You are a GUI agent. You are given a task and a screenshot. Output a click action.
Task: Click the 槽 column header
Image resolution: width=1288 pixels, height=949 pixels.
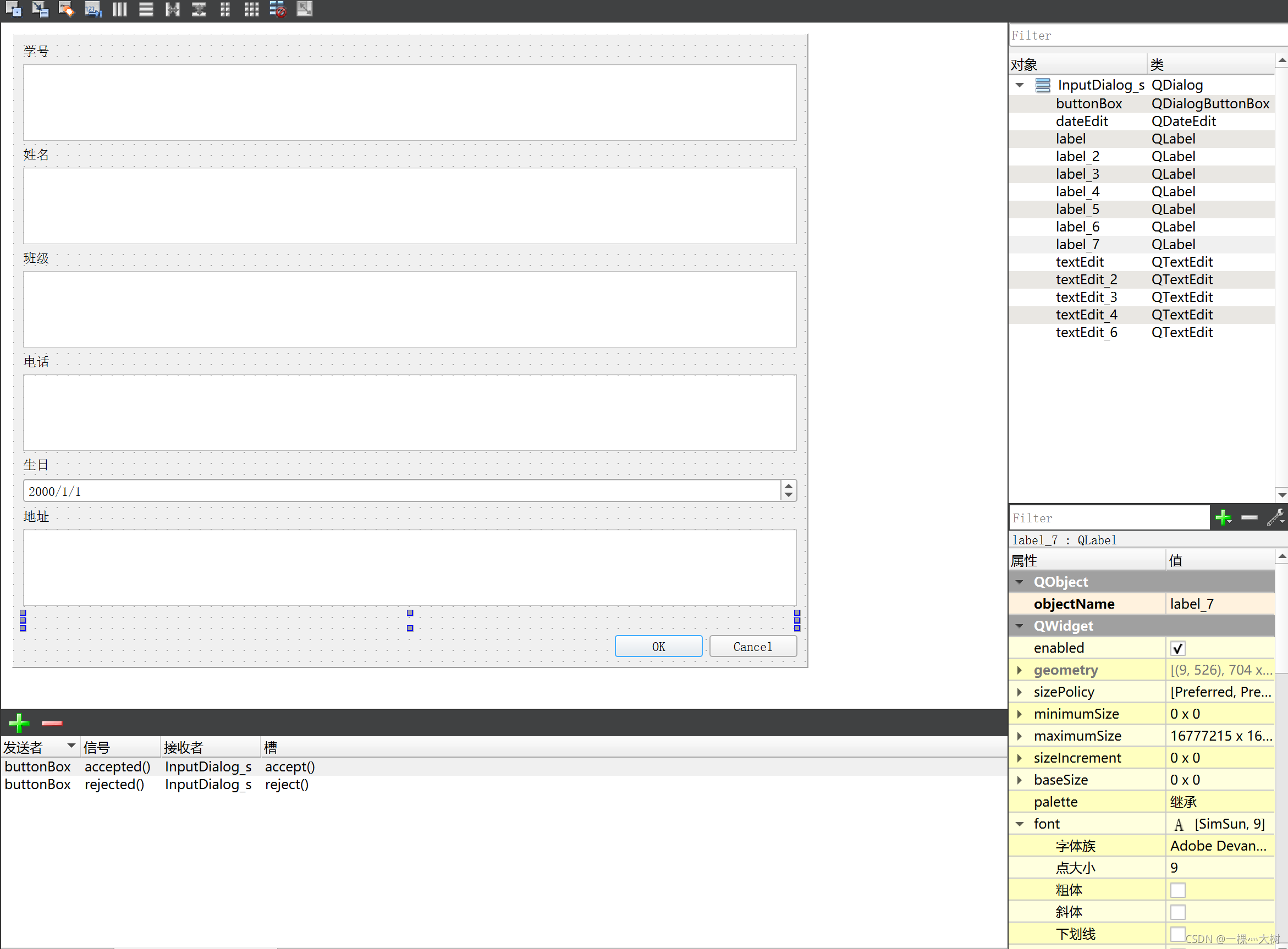click(634, 747)
